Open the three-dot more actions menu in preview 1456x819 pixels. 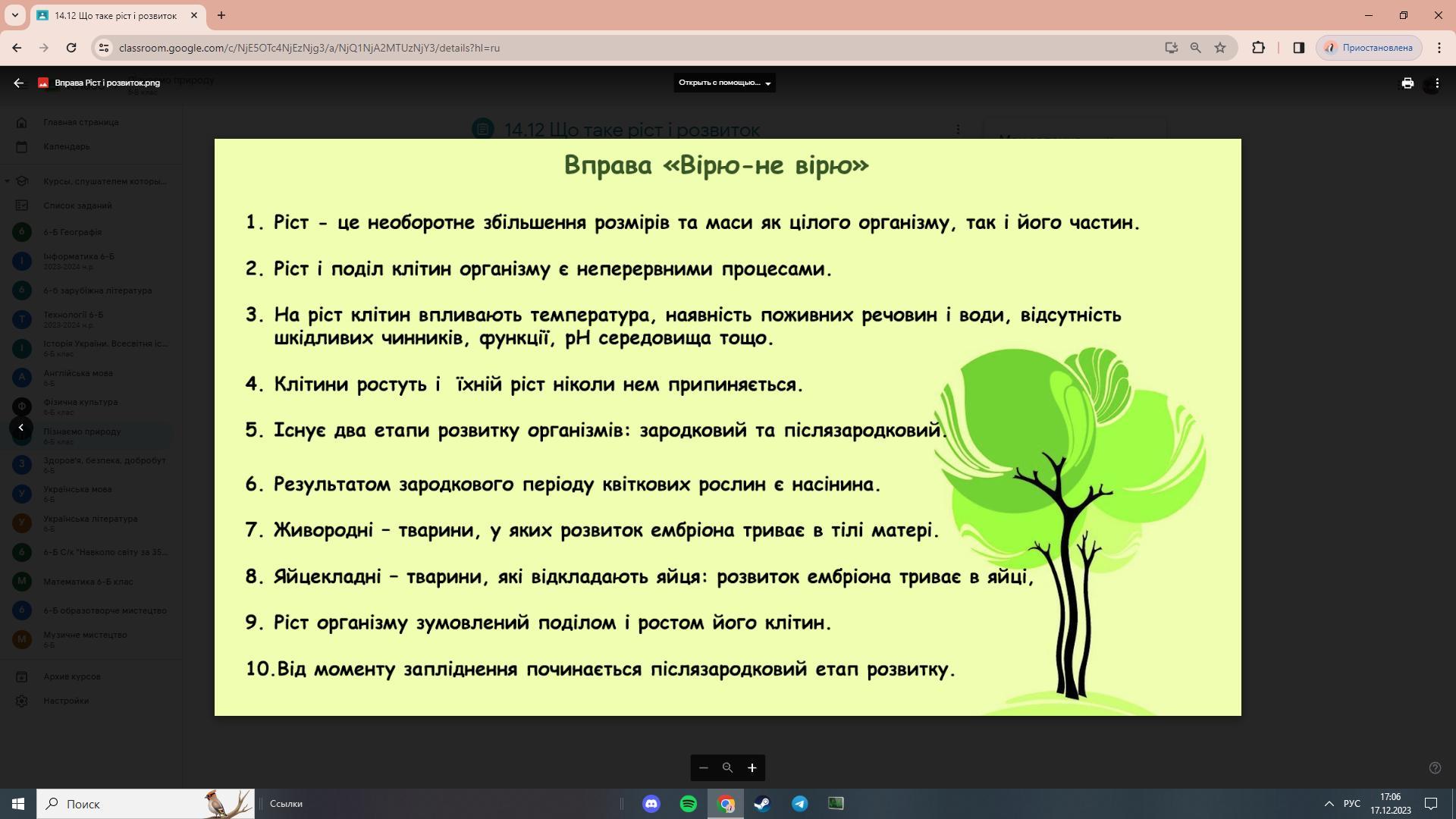[1437, 83]
